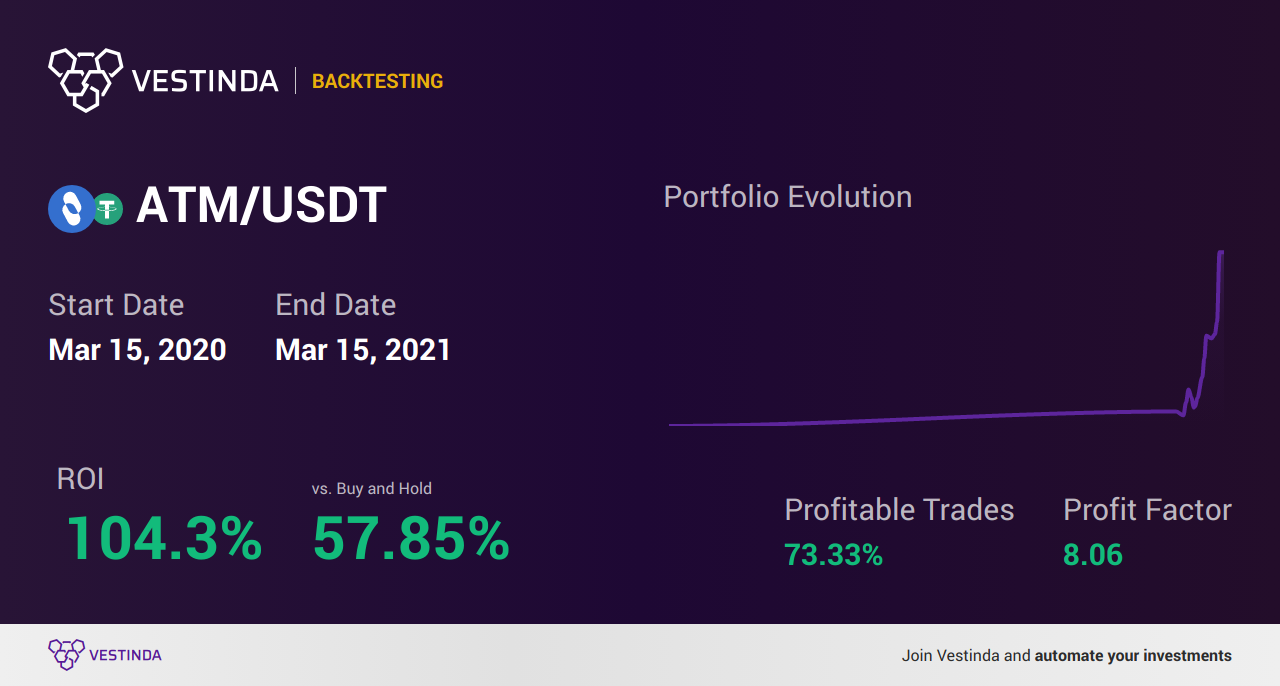Click the vs. Buy and Hold value 57.85%
This screenshot has height=686, width=1280.
click(x=411, y=538)
